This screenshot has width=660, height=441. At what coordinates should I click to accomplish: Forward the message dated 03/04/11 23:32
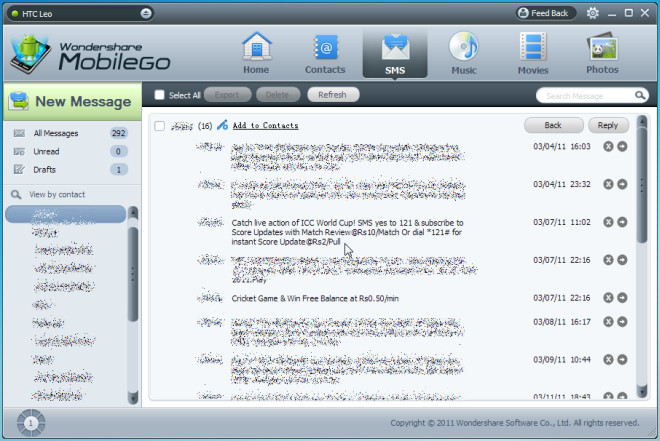[x=622, y=184]
